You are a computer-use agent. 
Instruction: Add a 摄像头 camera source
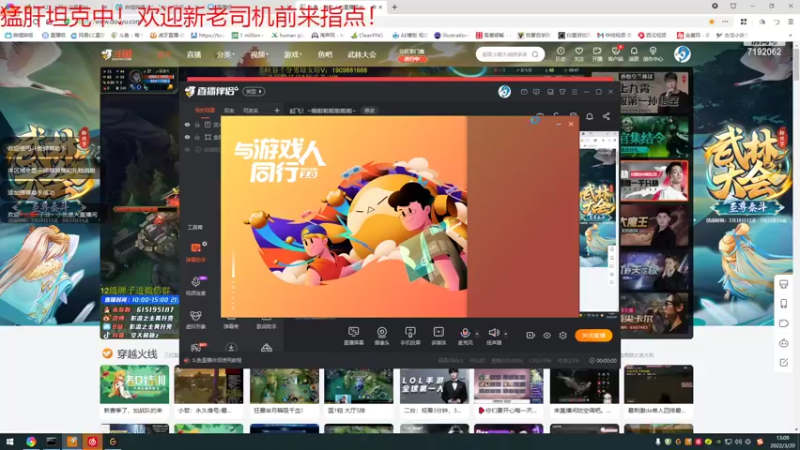[382, 336]
